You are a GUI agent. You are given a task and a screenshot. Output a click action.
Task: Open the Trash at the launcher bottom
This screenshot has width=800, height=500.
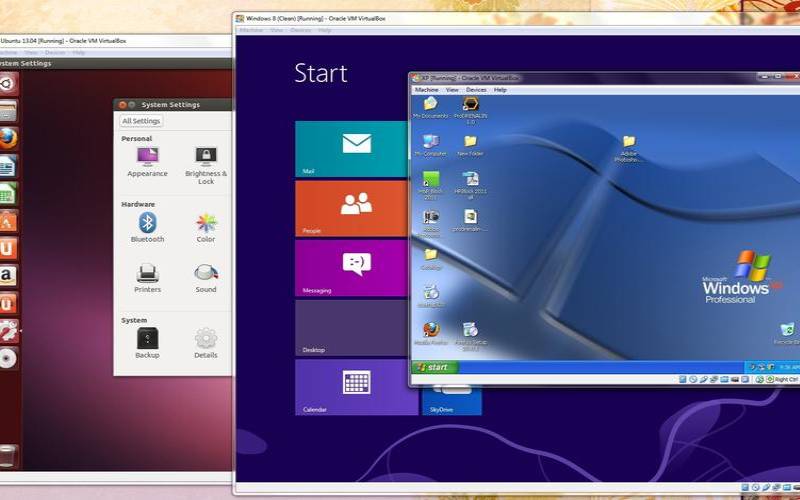(x=8, y=456)
